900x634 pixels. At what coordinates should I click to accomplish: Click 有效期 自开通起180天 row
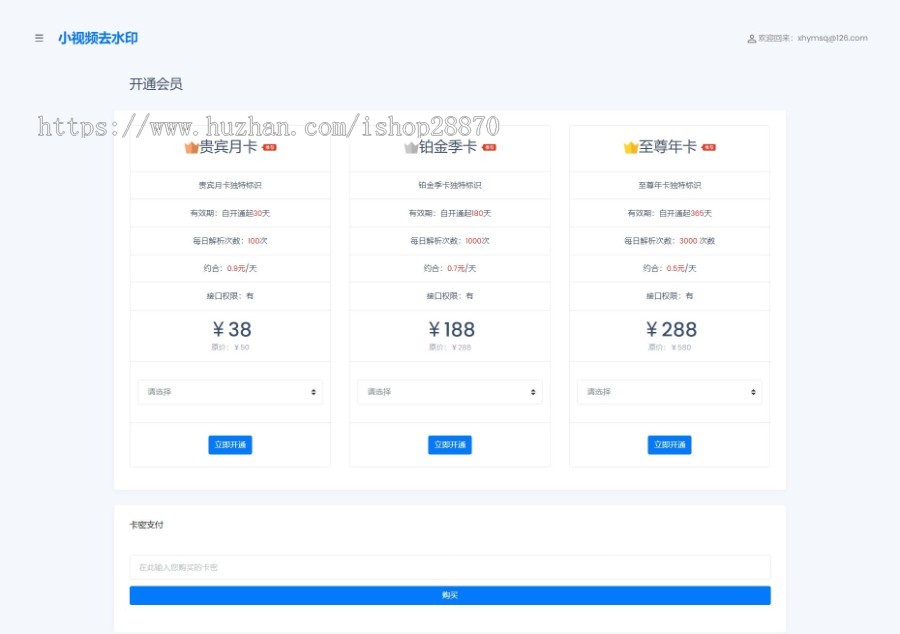tap(450, 213)
